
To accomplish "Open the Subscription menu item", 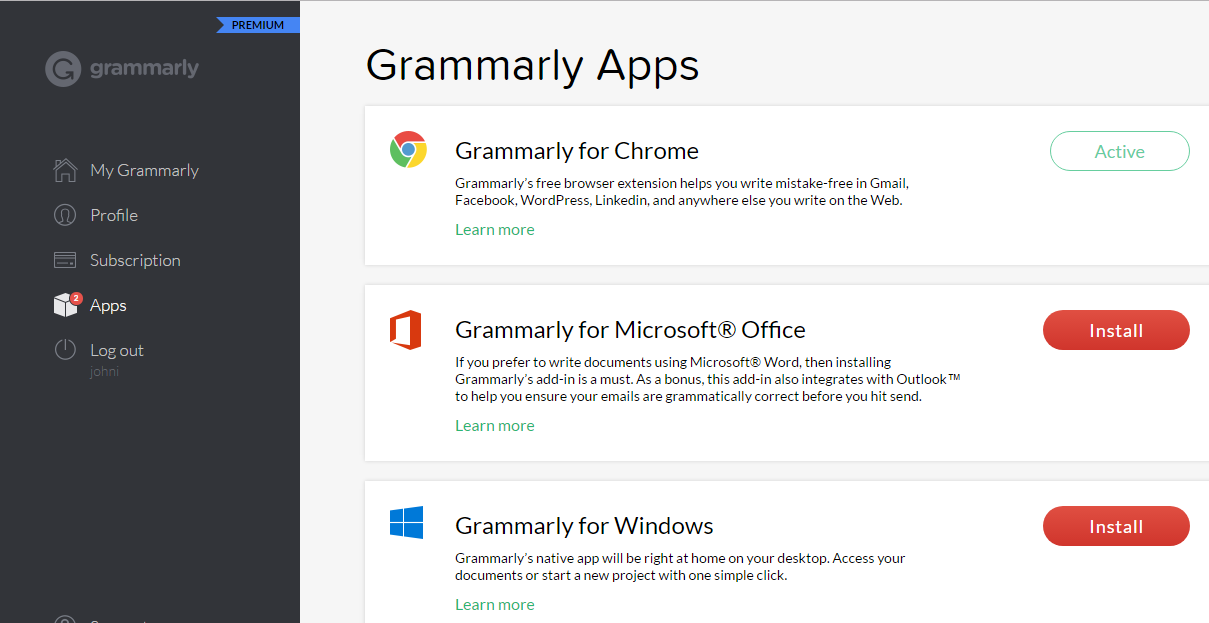I will point(135,260).
